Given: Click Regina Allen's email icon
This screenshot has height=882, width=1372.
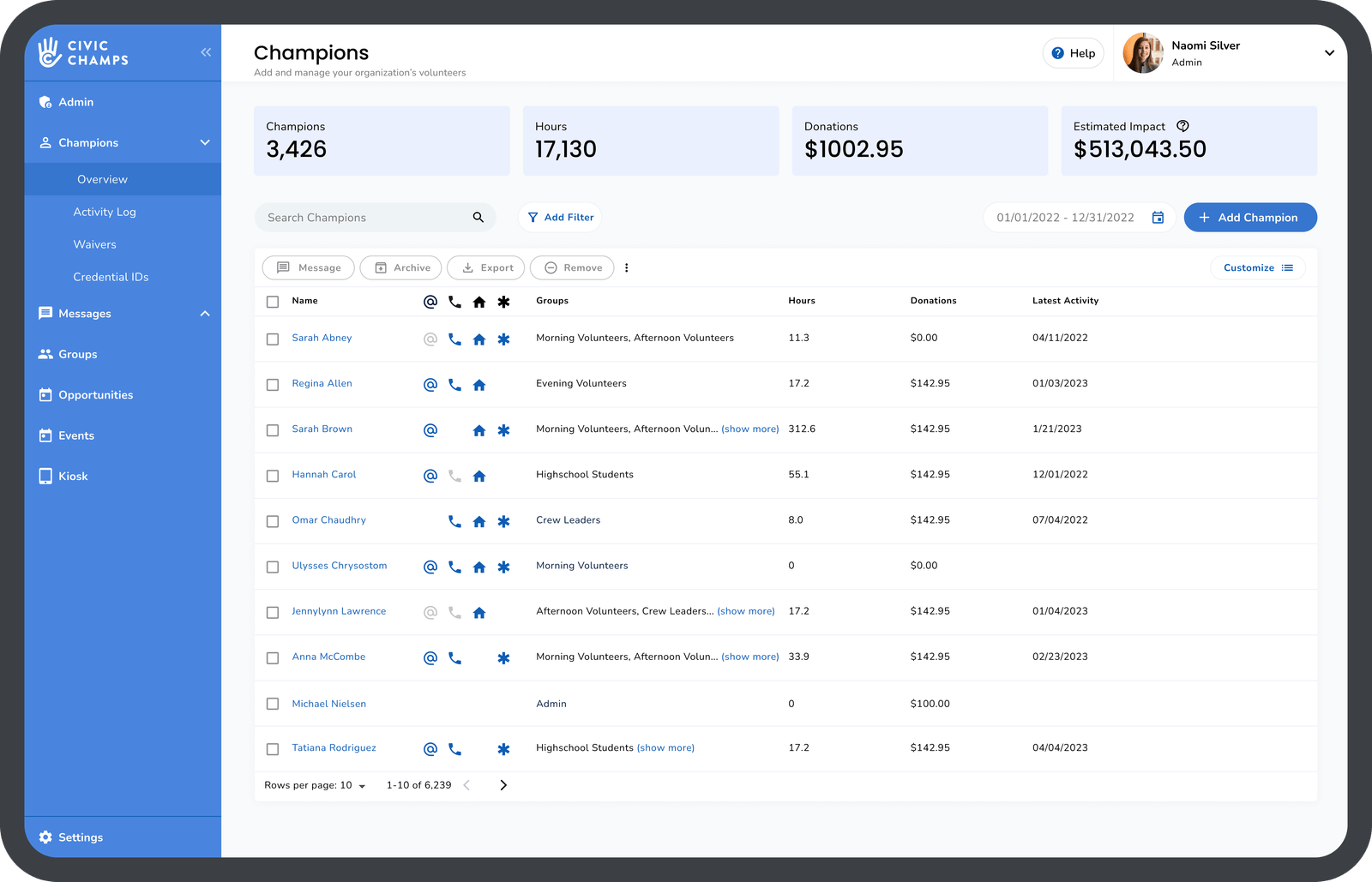Looking at the screenshot, I should click(x=430, y=385).
